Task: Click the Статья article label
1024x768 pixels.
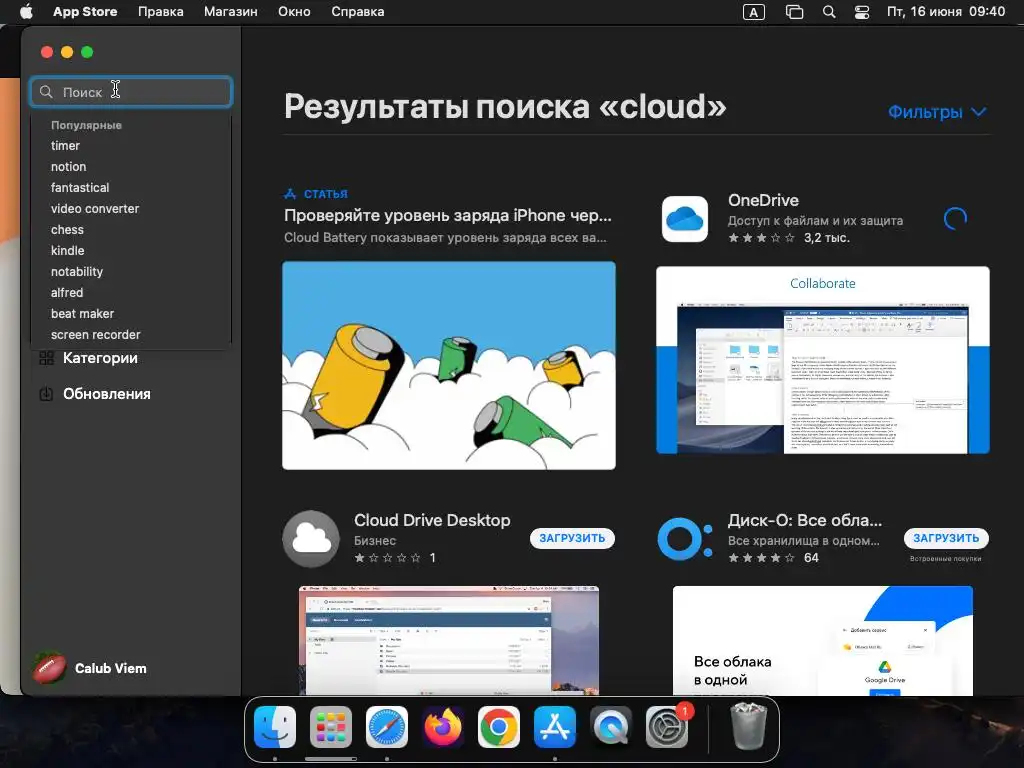Action: click(x=326, y=194)
